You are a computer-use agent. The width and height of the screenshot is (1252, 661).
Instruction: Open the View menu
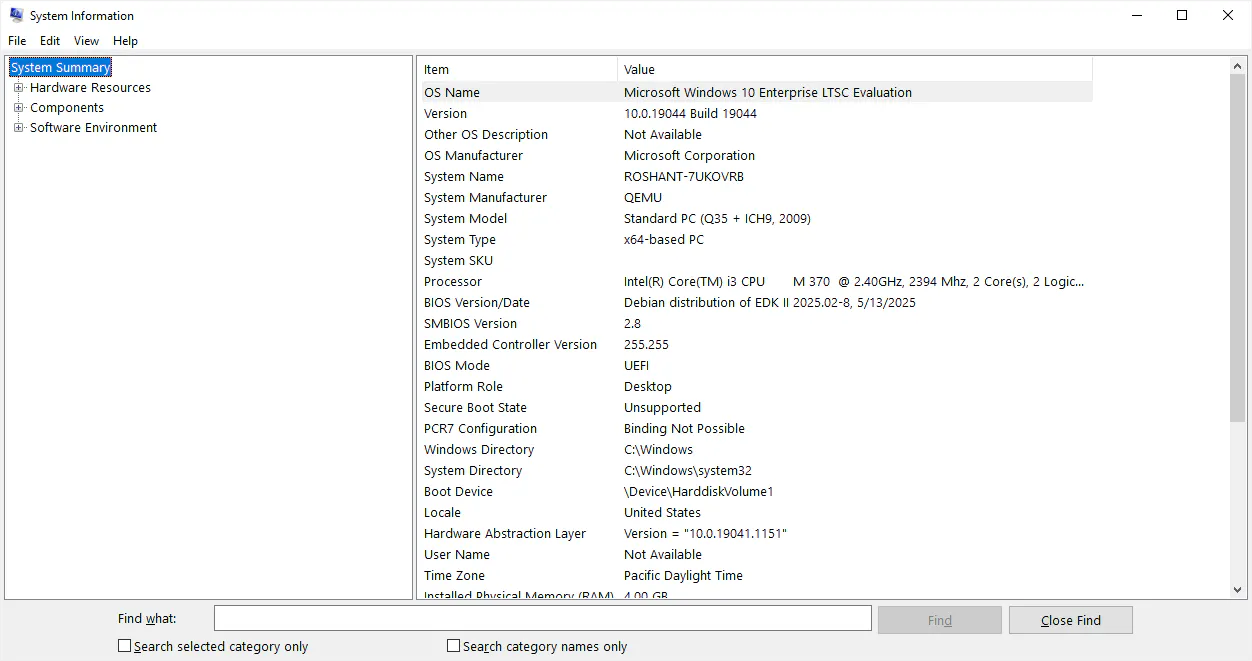point(87,41)
